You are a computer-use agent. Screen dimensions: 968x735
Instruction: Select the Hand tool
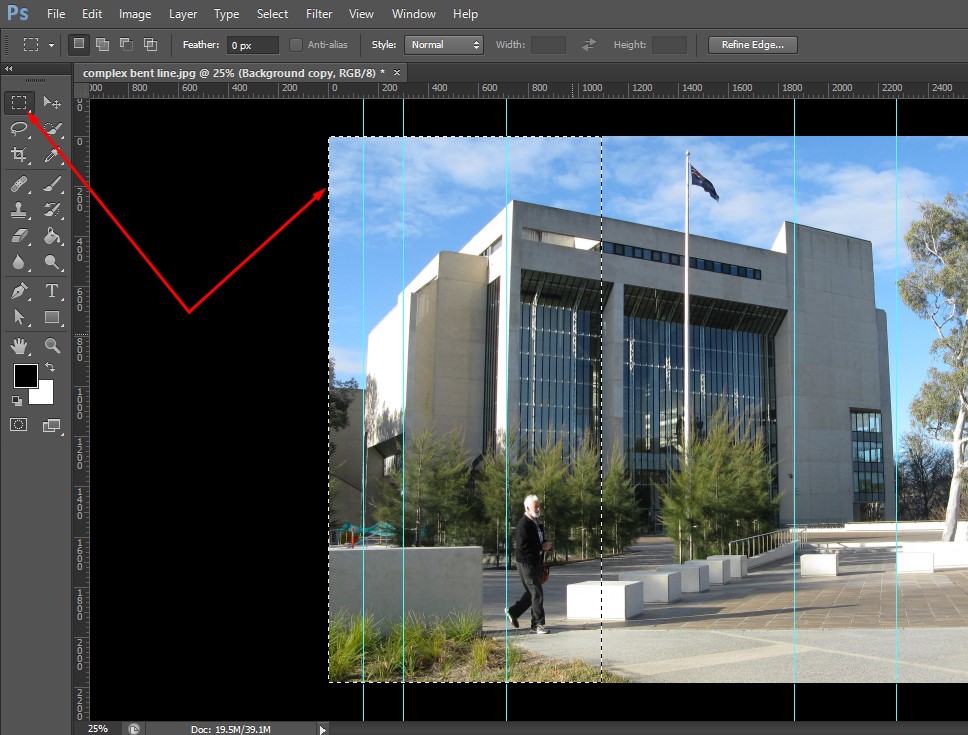(x=19, y=345)
